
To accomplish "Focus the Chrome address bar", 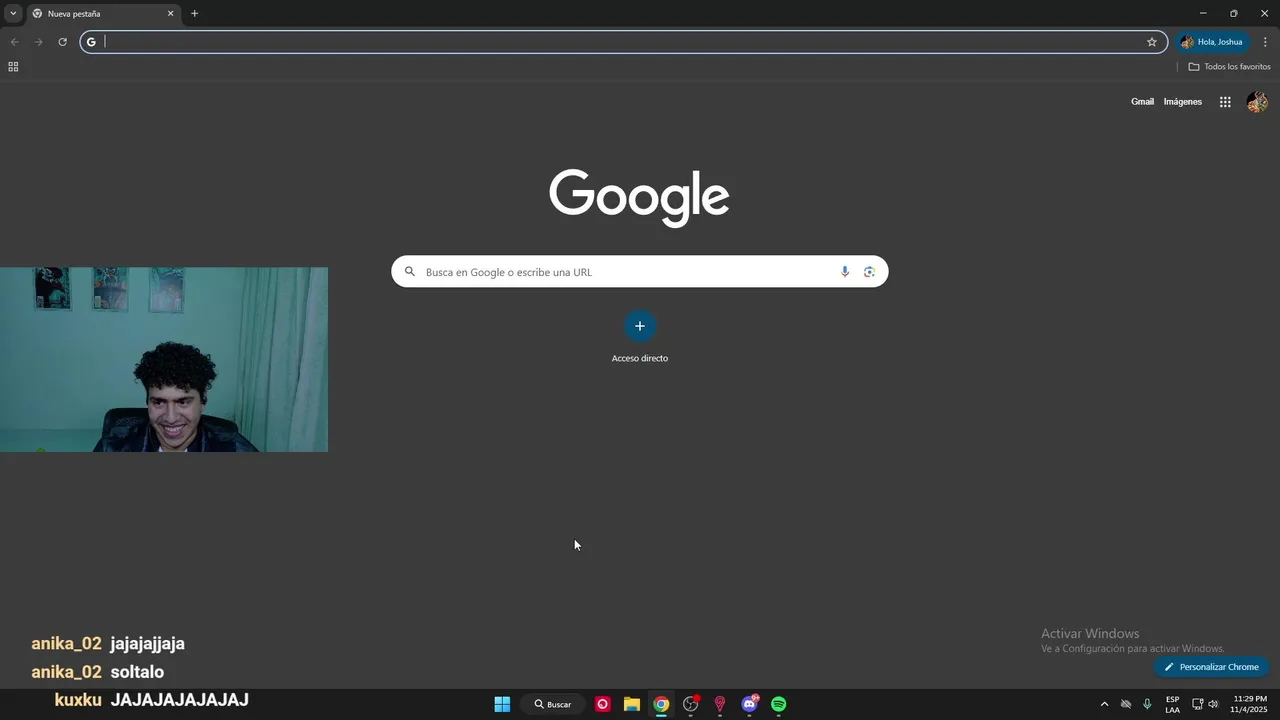I will [x=624, y=42].
